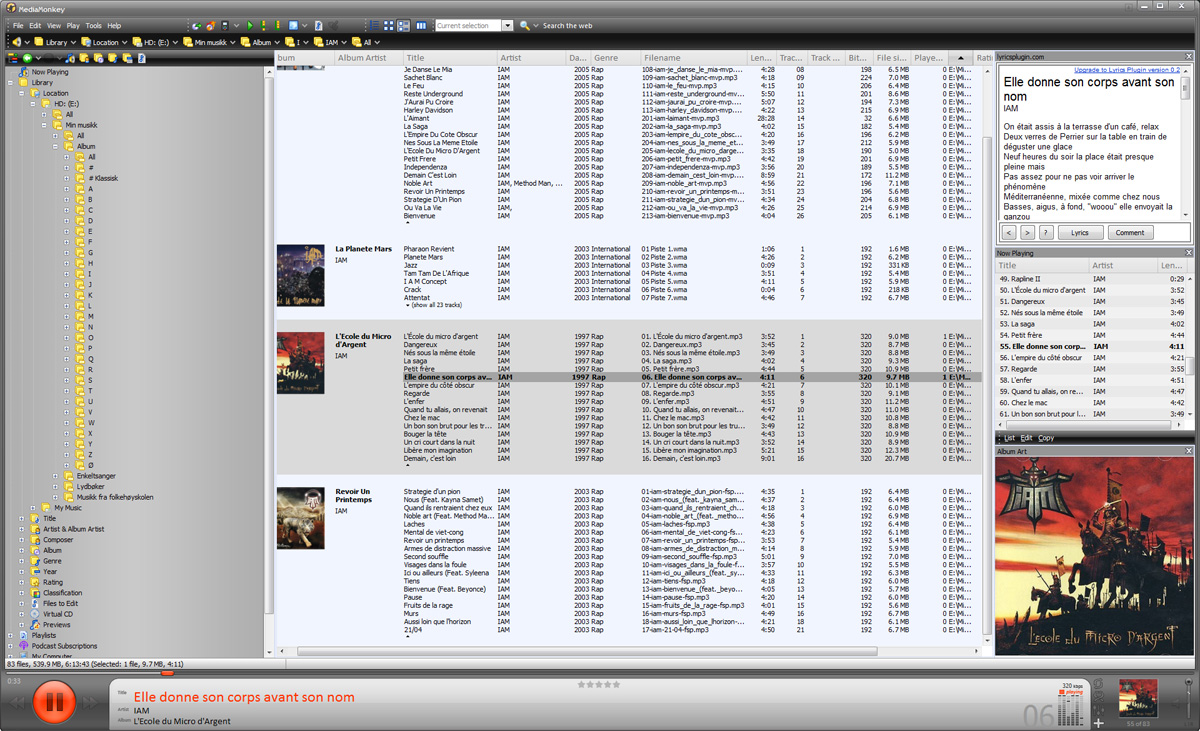Select track Planete Mars in the track list
The image size is (1200, 731).
pyautogui.click(x=423, y=257)
